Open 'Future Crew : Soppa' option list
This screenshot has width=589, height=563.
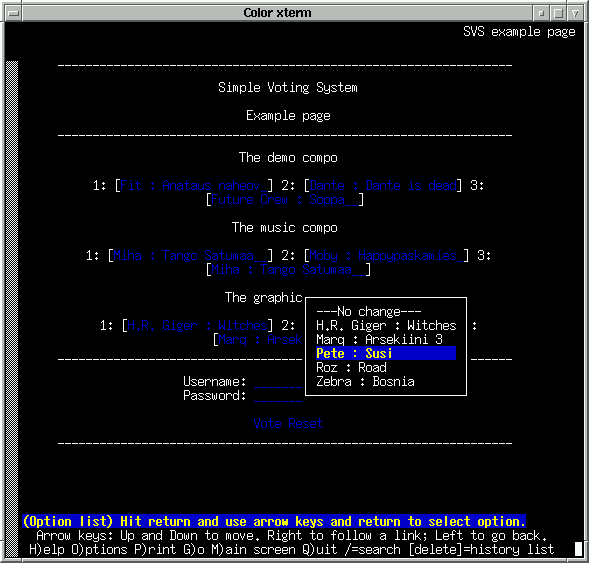[285, 199]
